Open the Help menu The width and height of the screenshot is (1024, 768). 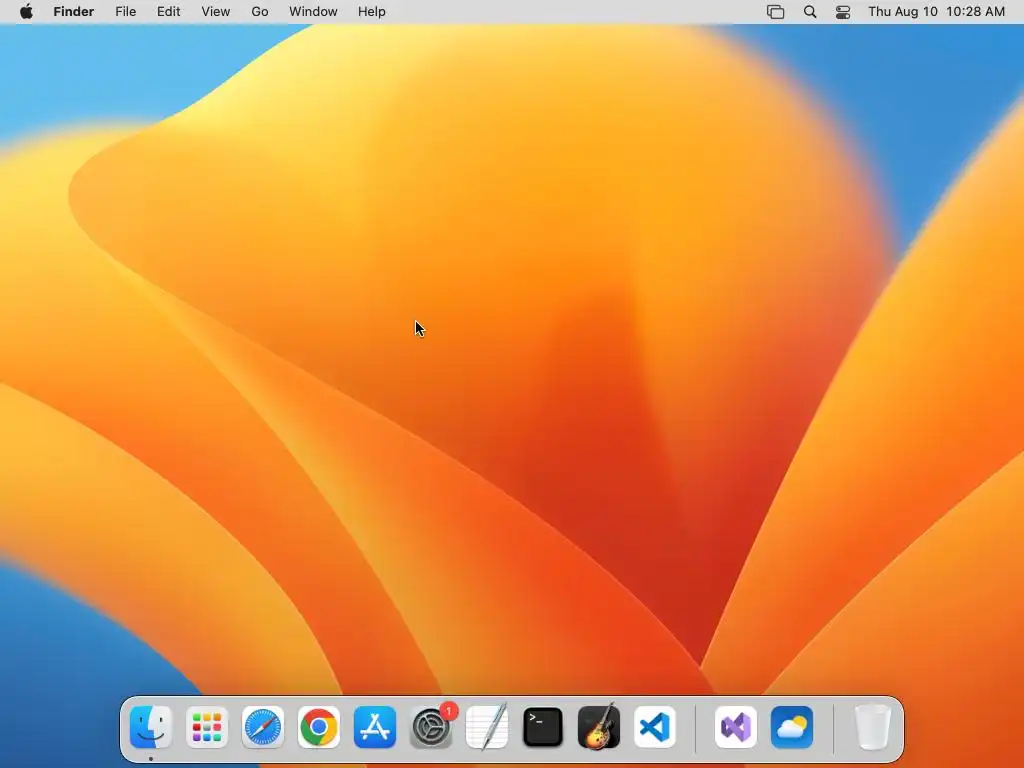[x=372, y=12]
